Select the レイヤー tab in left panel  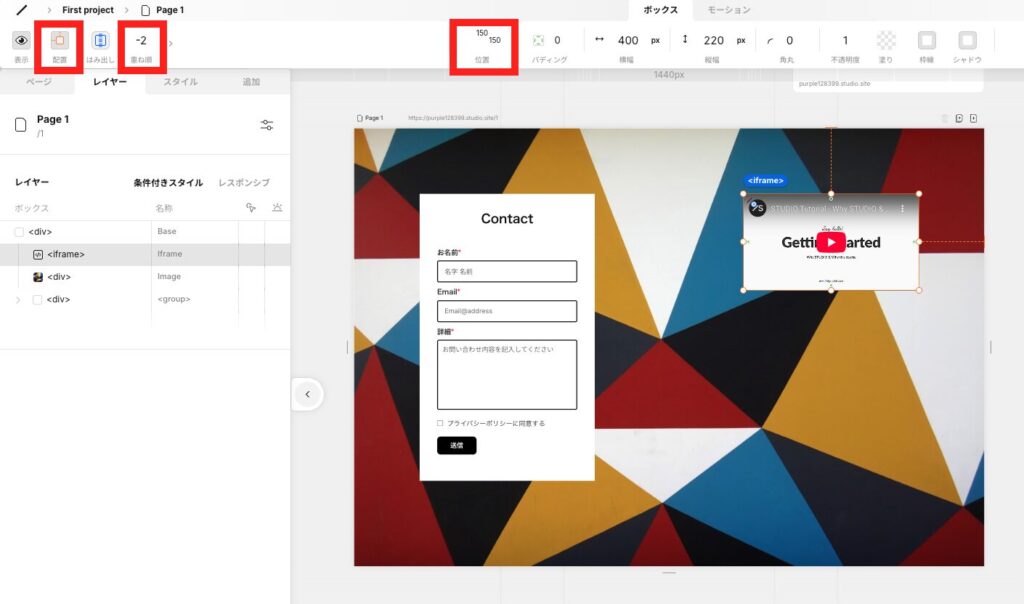click(110, 82)
